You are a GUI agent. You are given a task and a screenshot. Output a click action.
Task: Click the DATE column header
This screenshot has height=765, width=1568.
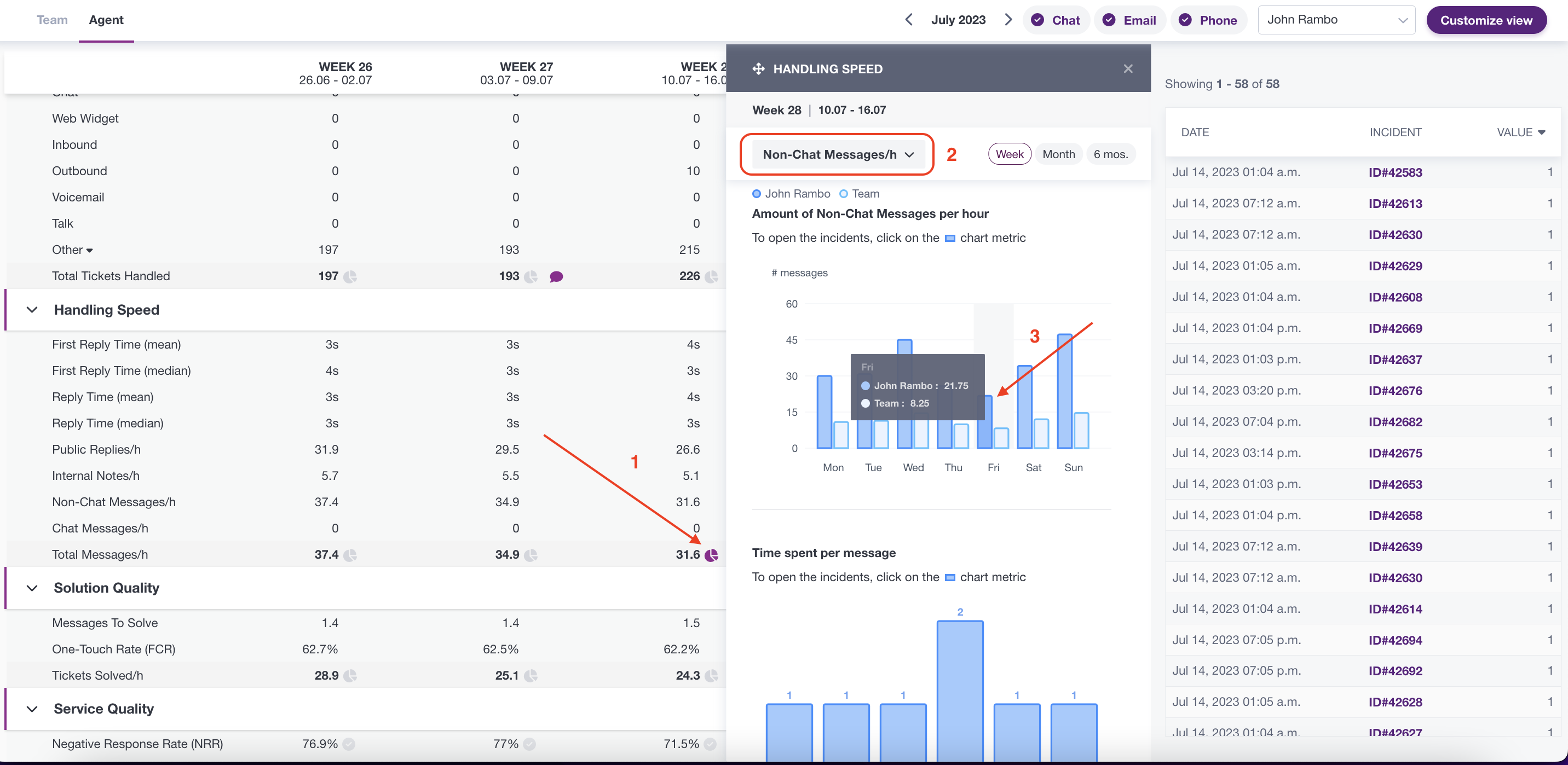1195,132
